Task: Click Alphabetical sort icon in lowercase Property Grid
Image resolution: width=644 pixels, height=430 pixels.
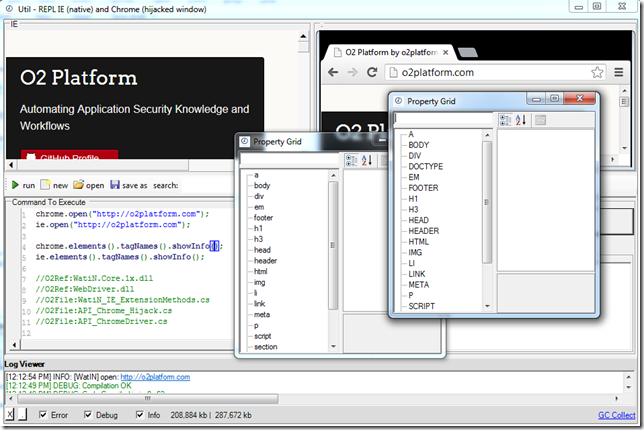Action: tap(365, 160)
